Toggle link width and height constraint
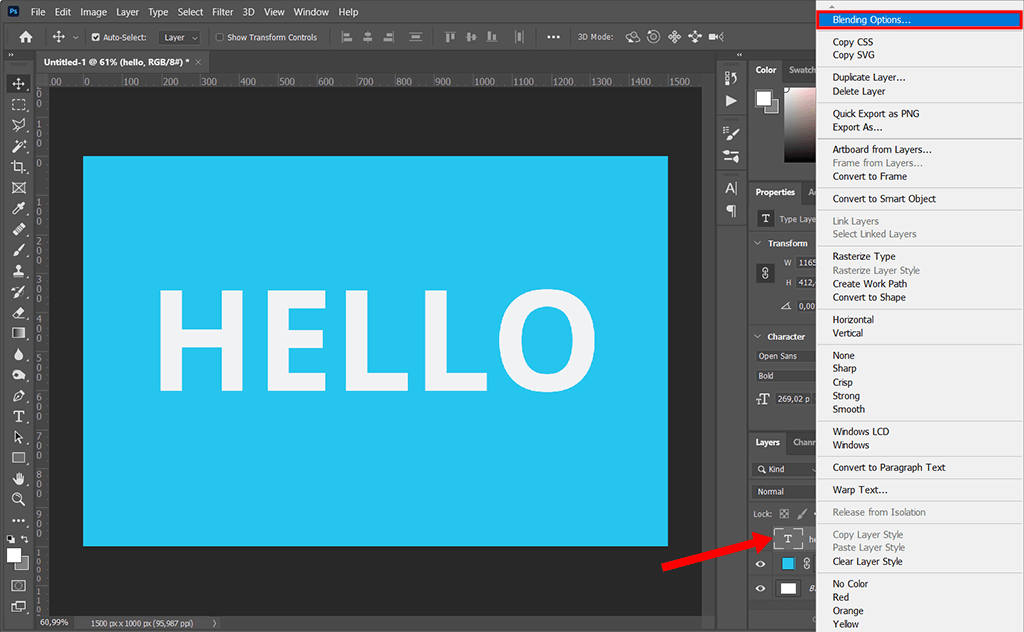Screen dimensions: 1024x632 pos(765,273)
